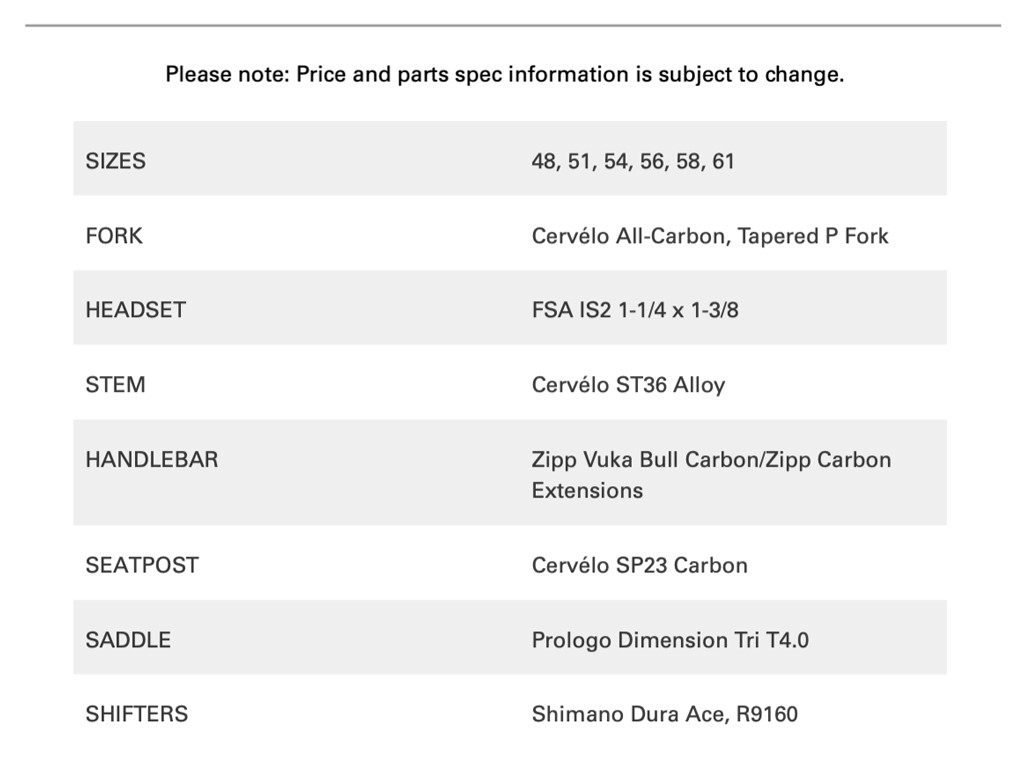Click the sizes value 48, 51, 54, 56, 58, 61
Screen dimensions: 1024x768
632,161
